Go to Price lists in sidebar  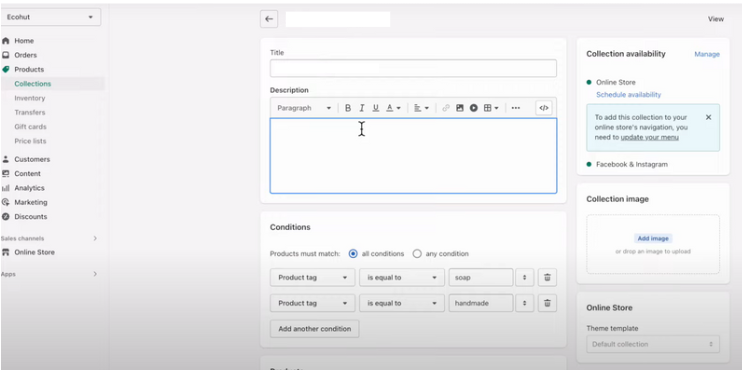(30, 141)
